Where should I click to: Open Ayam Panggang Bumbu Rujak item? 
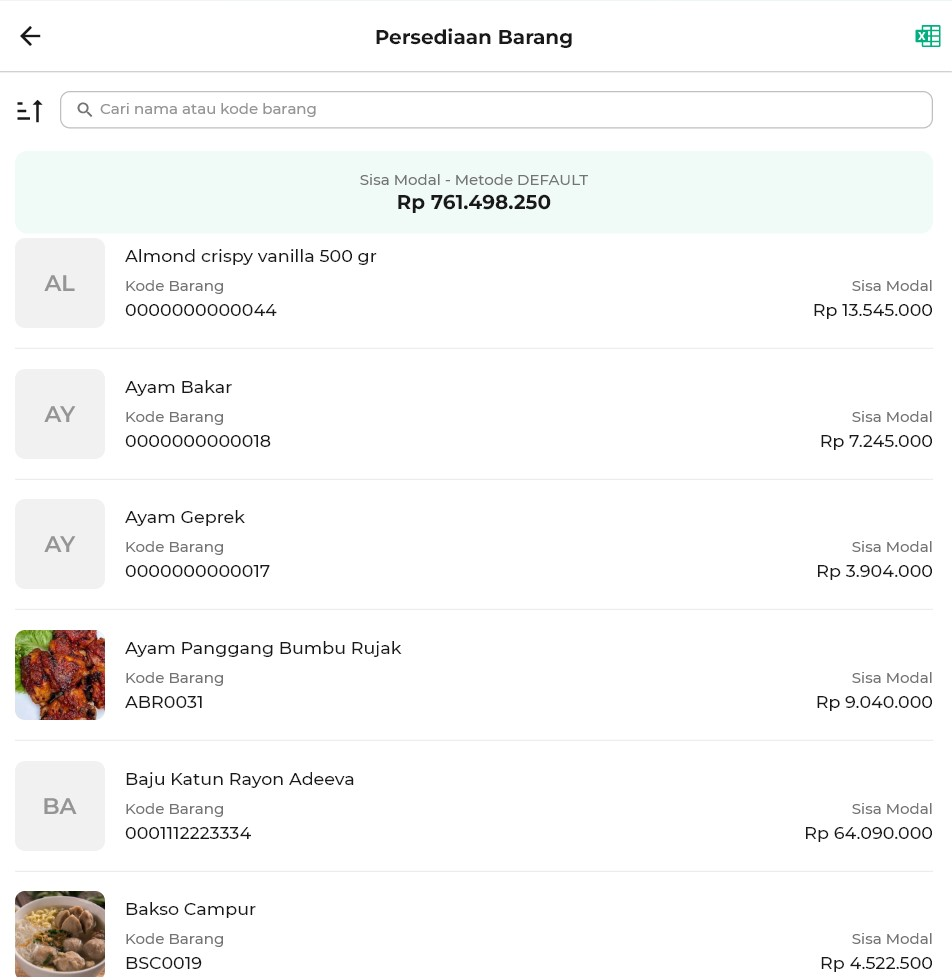click(263, 648)
